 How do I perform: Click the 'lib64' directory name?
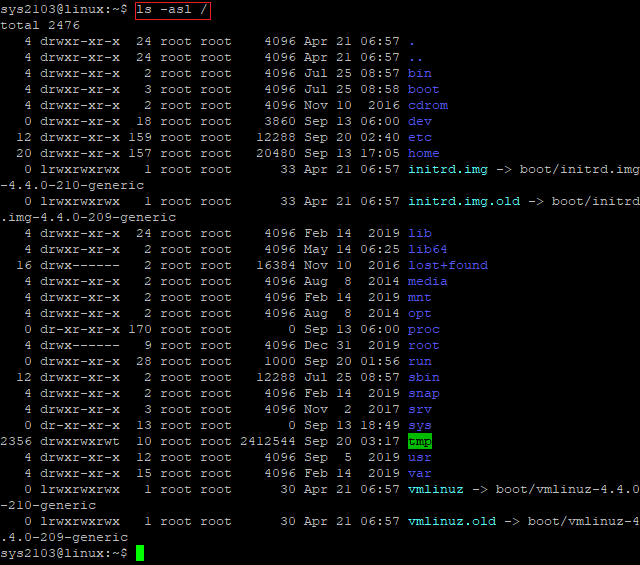click(428, 249)
